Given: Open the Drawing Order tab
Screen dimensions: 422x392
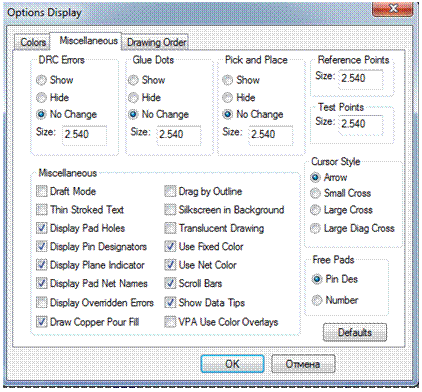Looking at the screenshot, I should [156, 42].
